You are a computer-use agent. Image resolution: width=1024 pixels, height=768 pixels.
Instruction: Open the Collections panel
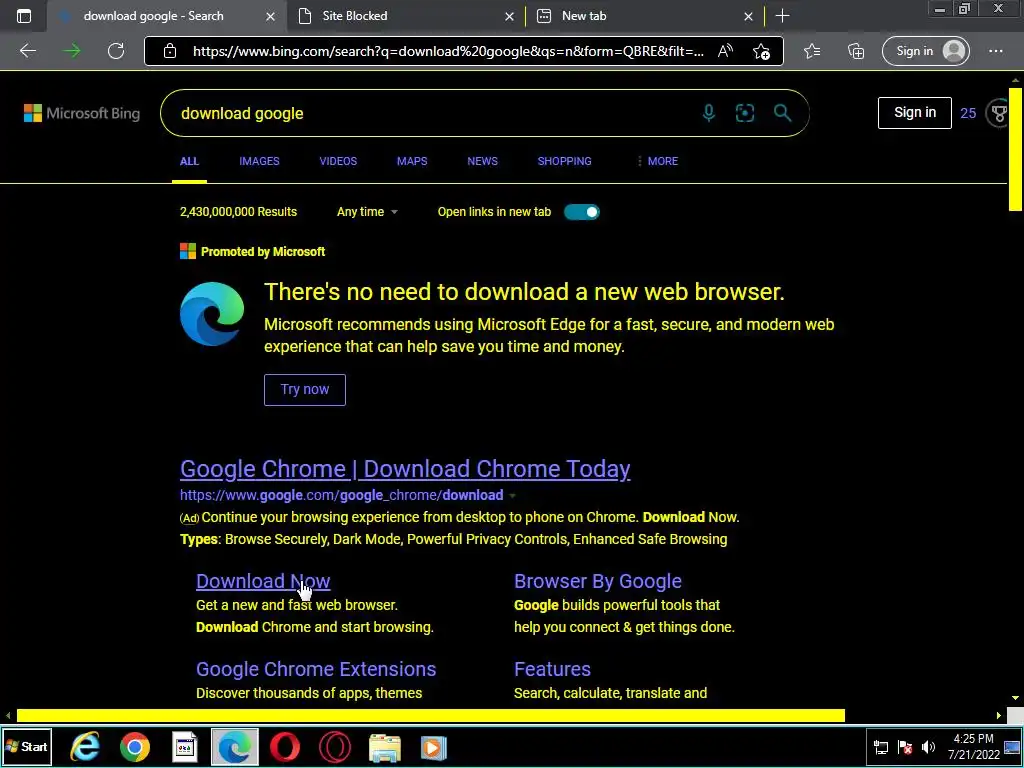(x=856, y=51)
